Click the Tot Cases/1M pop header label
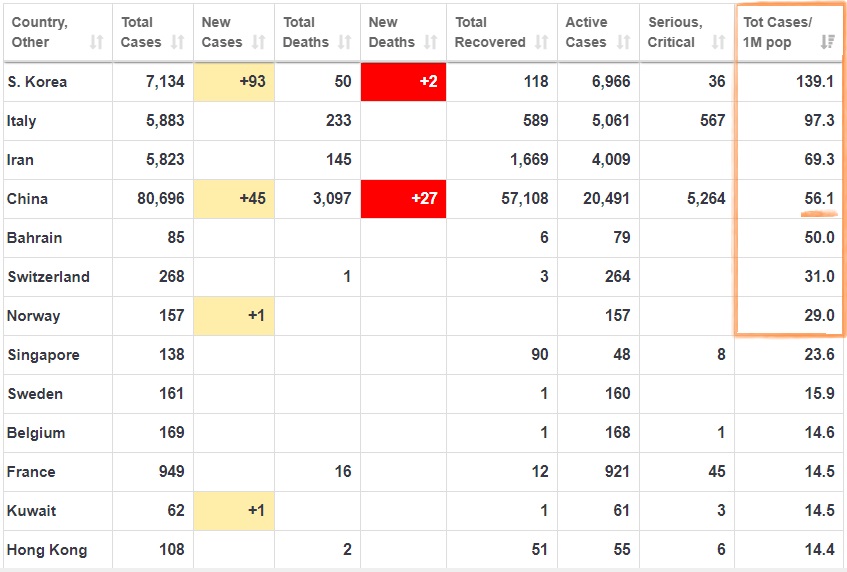Image resolution: width=847 pixels, height=572 pixels. pyautogui.click(x=778, y=32)
